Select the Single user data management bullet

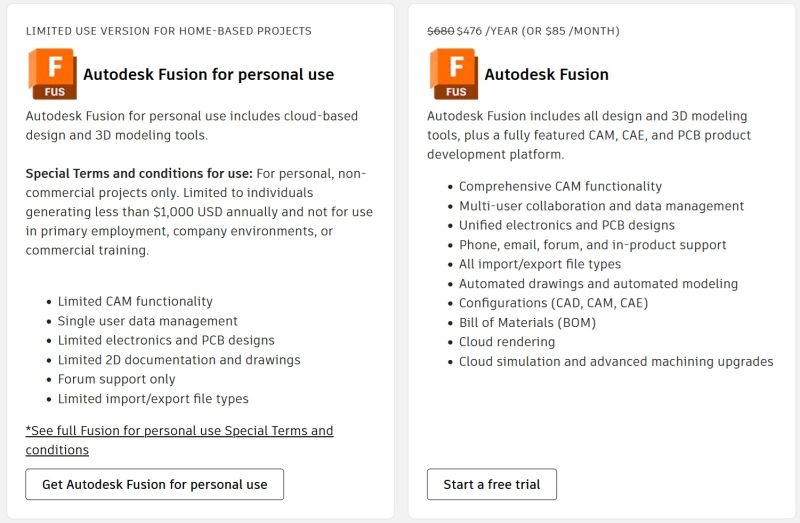coord(147,321)
